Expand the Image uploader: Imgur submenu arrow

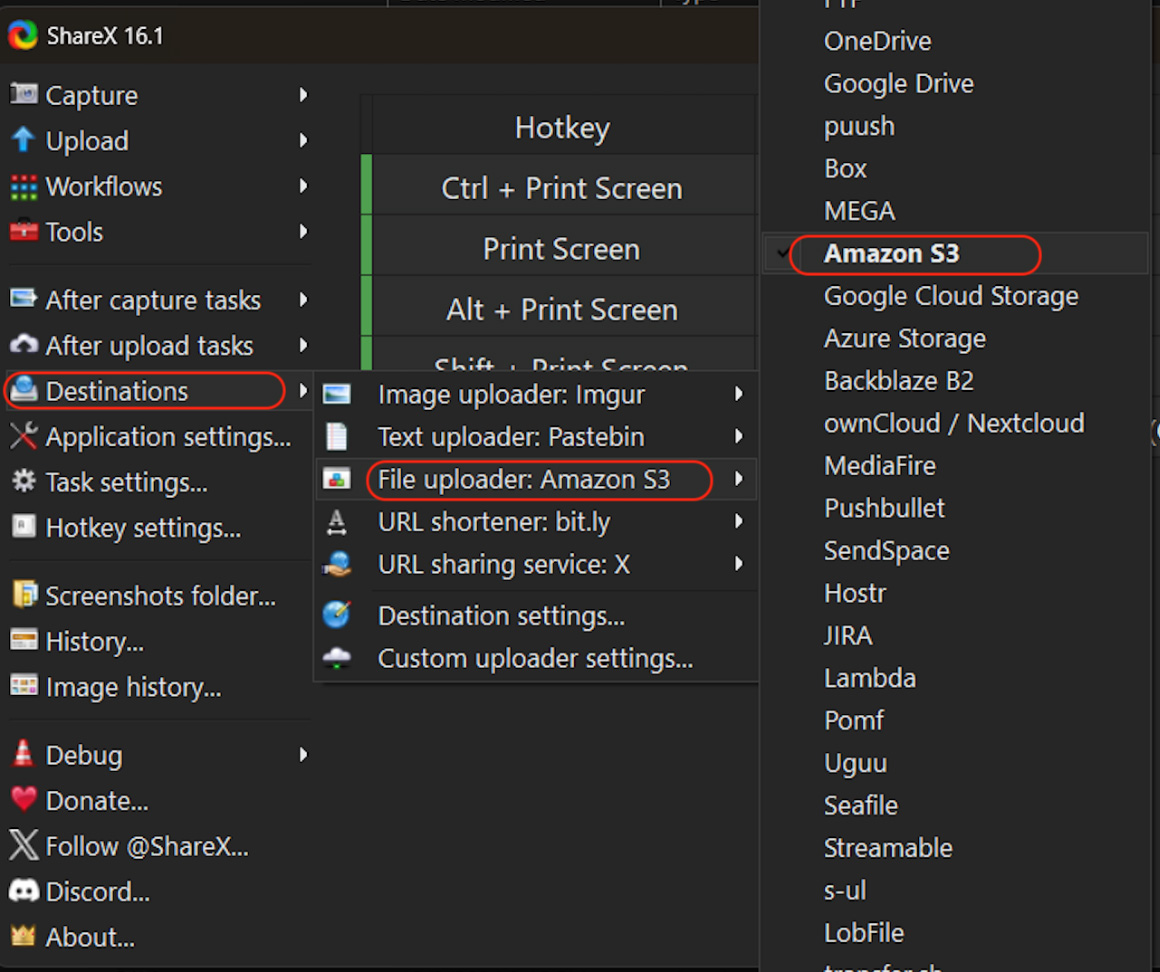[738, 395]
